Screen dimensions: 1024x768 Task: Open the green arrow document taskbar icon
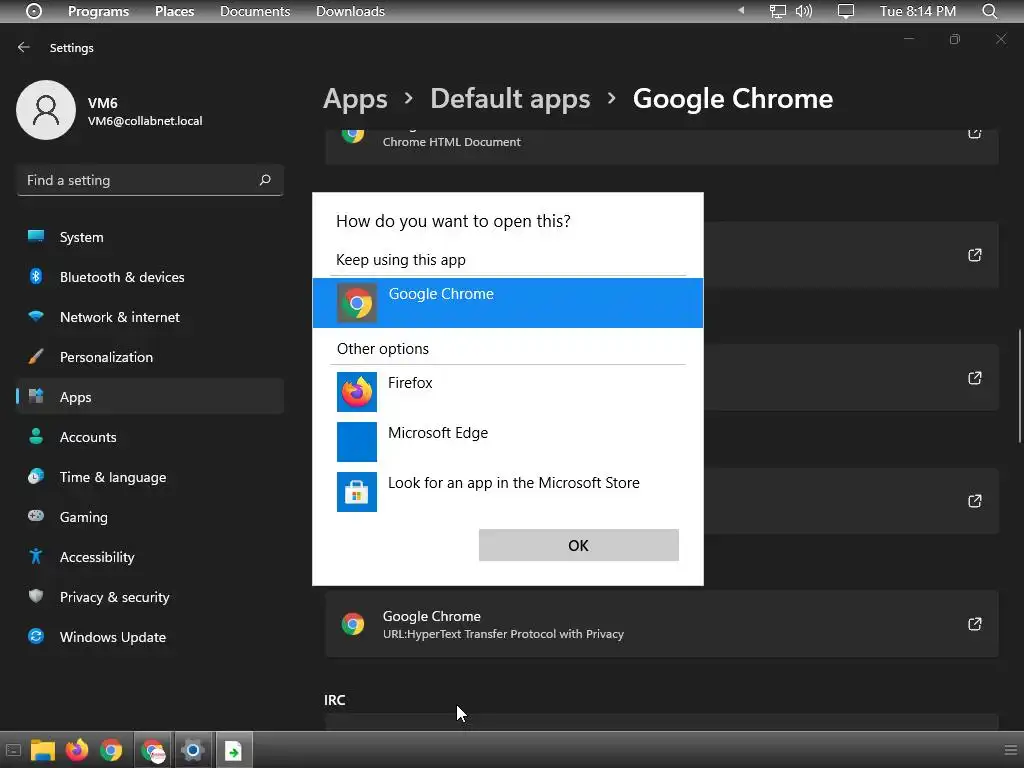(x=233, y=750)
